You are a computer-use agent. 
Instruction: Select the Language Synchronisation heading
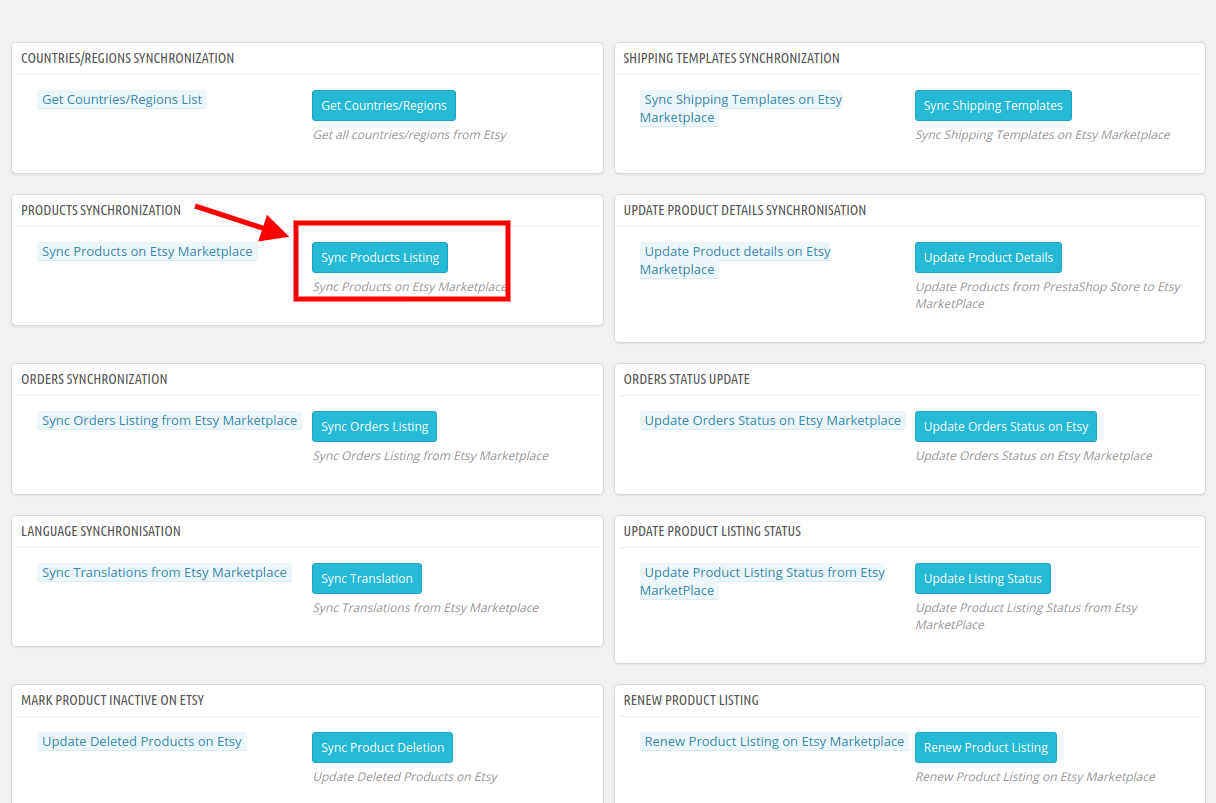click(x=101, y=532)
